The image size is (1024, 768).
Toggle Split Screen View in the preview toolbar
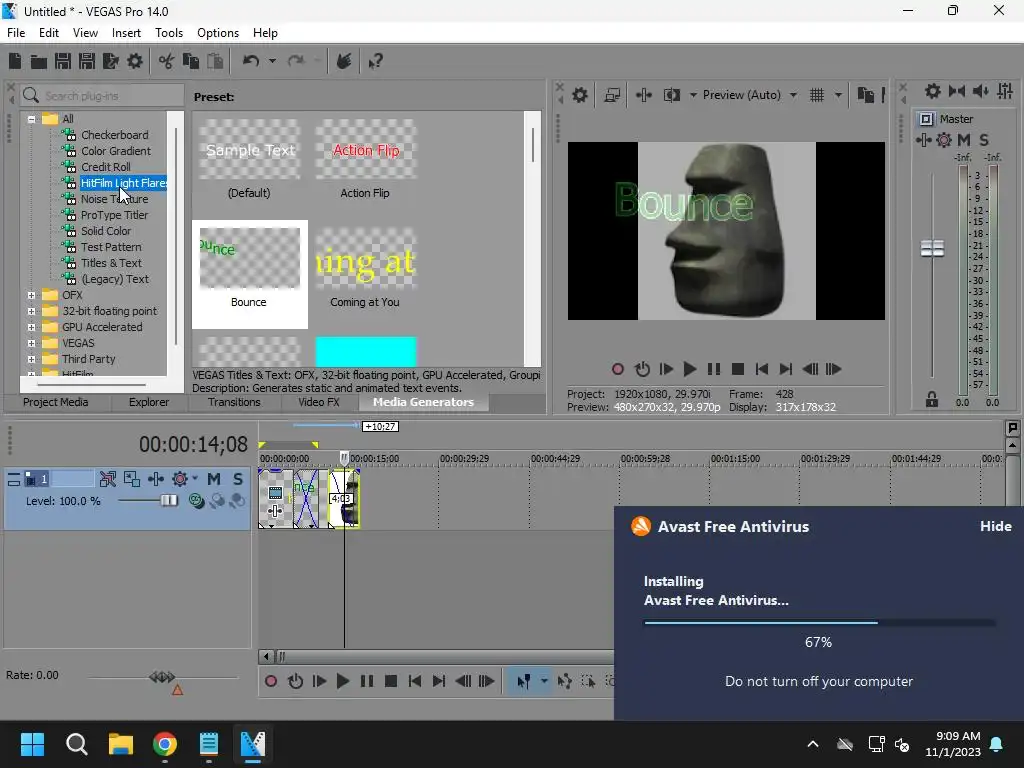tap(672, 95)
